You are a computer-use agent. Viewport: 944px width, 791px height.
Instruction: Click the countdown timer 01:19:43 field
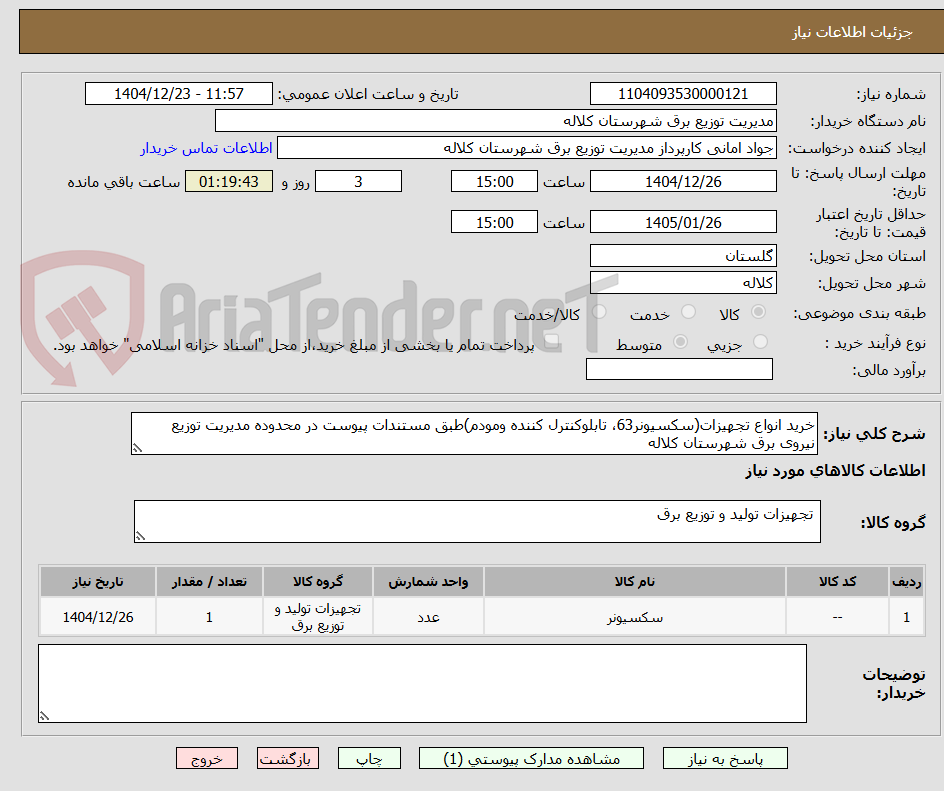tap(229, 181)
